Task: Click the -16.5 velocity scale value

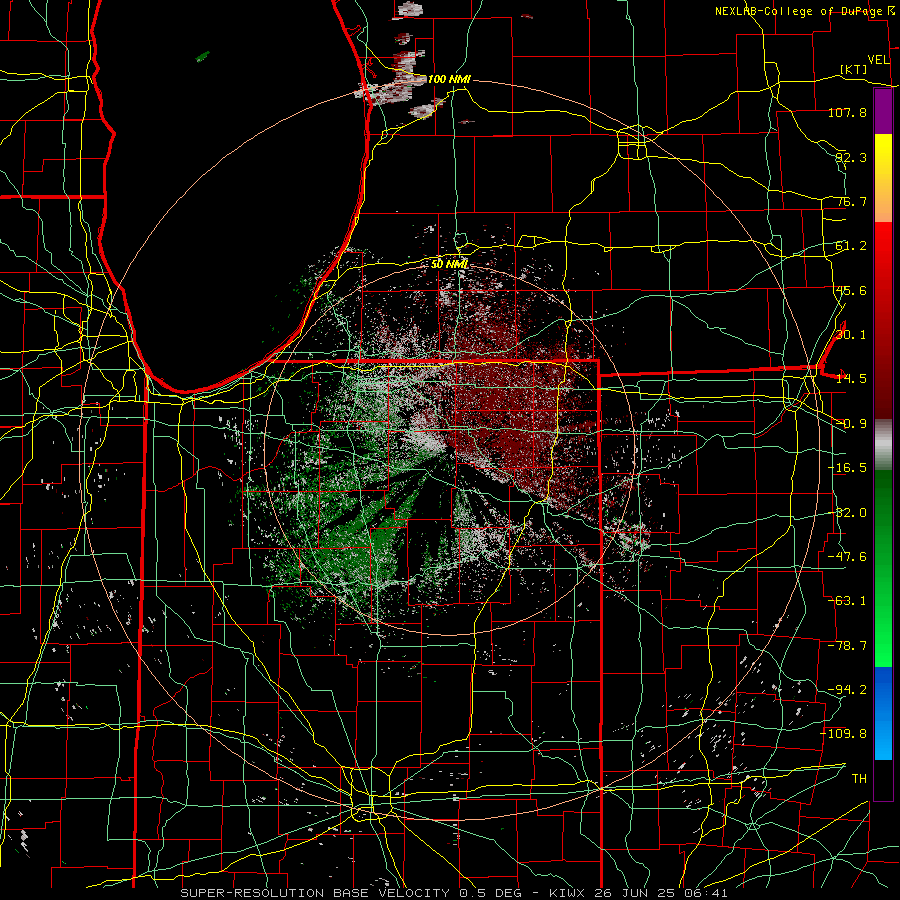Action: (x=847, y=468)
